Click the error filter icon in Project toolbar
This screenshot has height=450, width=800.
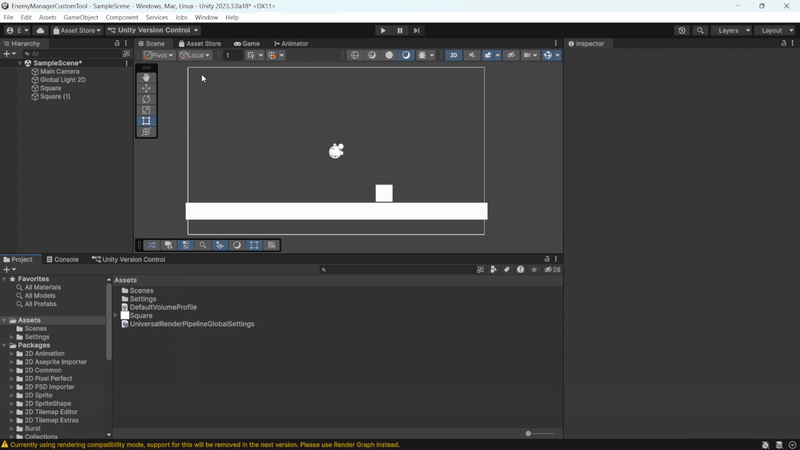pos(520,269)
